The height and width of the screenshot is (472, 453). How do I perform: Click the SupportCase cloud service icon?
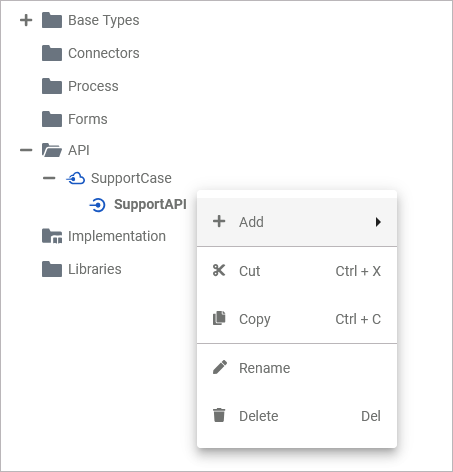pyautogui.click(x=75, y=178)
